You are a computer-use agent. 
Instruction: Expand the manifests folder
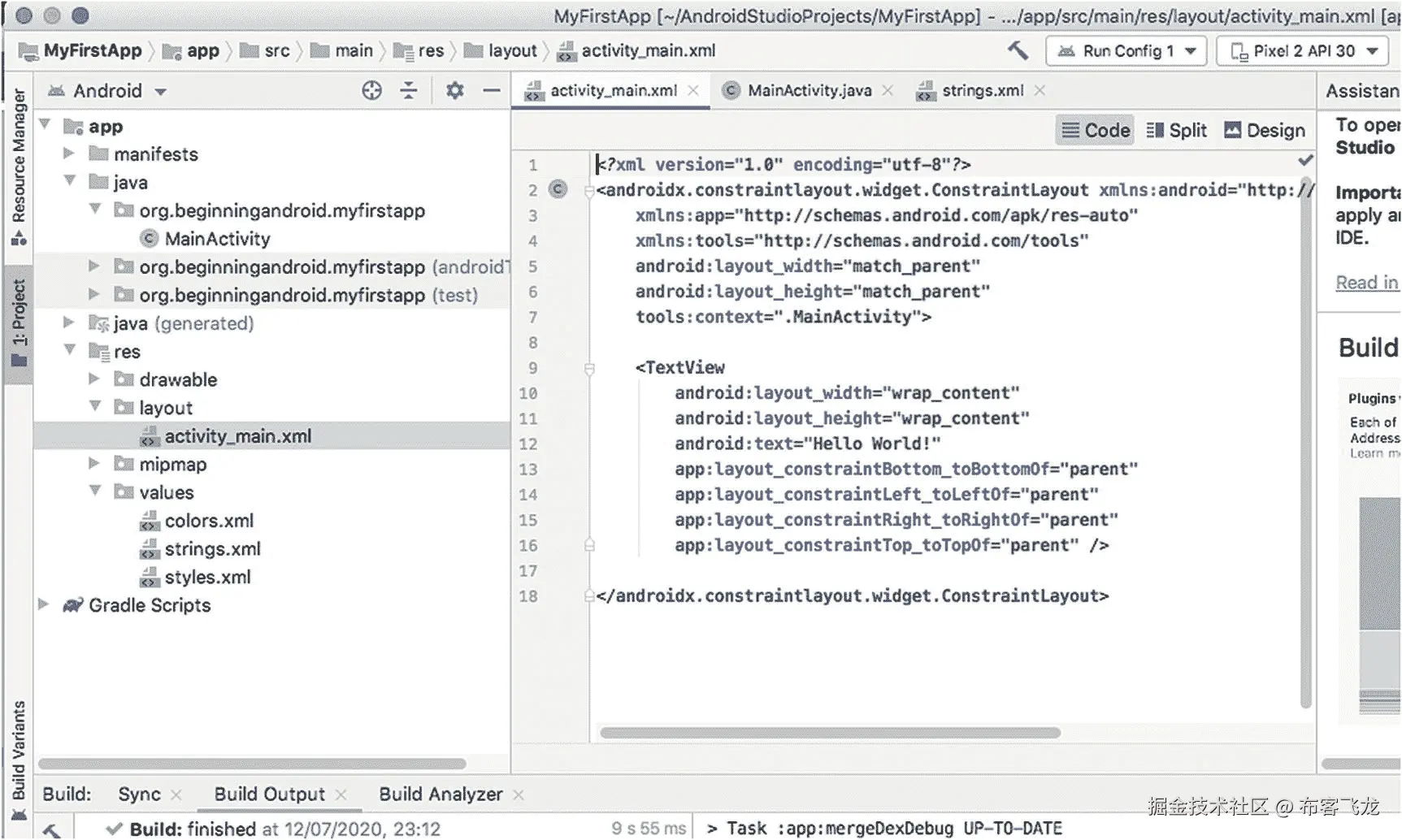tap(69, 153)
